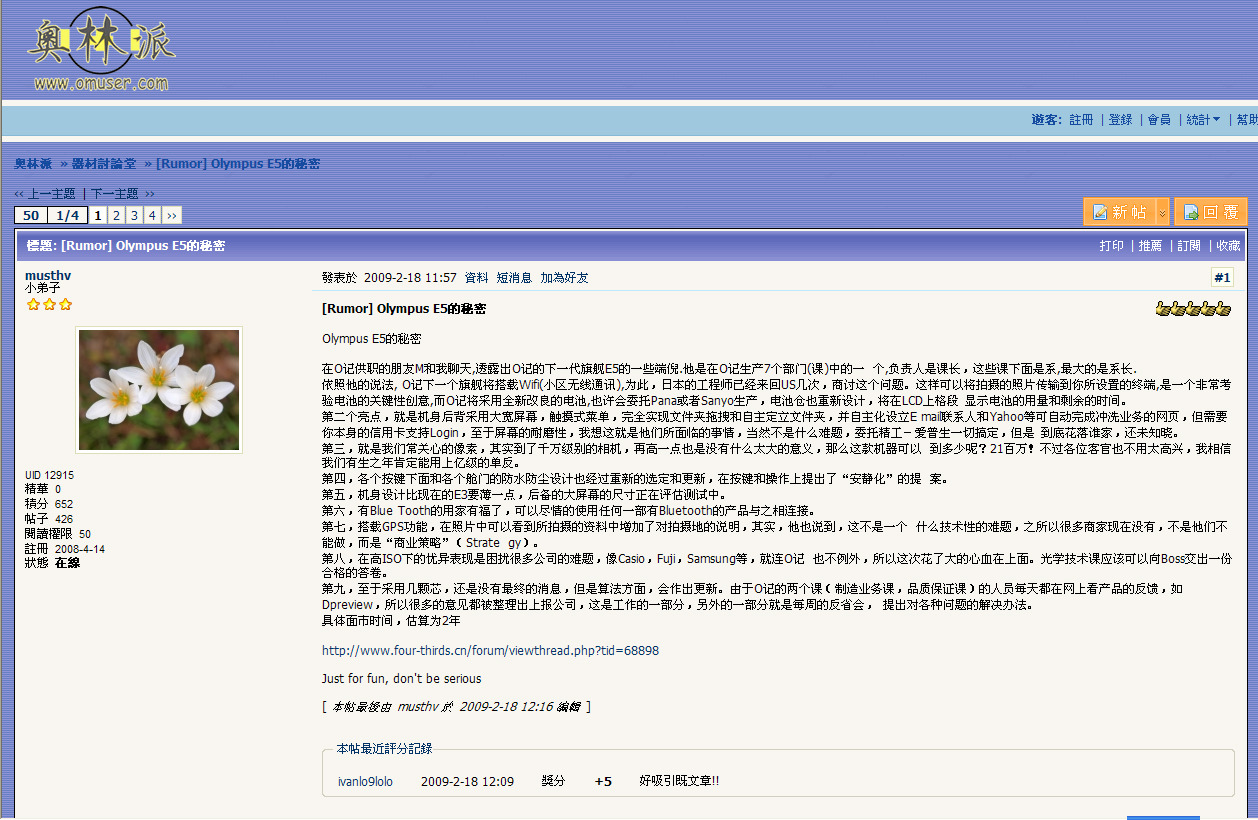
Task: Click 短消息 to message the poster
Action: click(x=514, y=278)
